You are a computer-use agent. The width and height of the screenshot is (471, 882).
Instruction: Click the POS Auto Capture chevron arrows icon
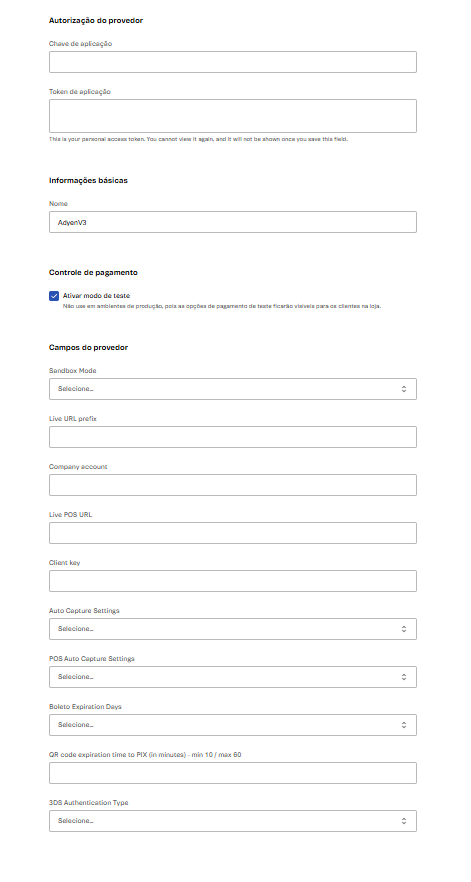403,677
